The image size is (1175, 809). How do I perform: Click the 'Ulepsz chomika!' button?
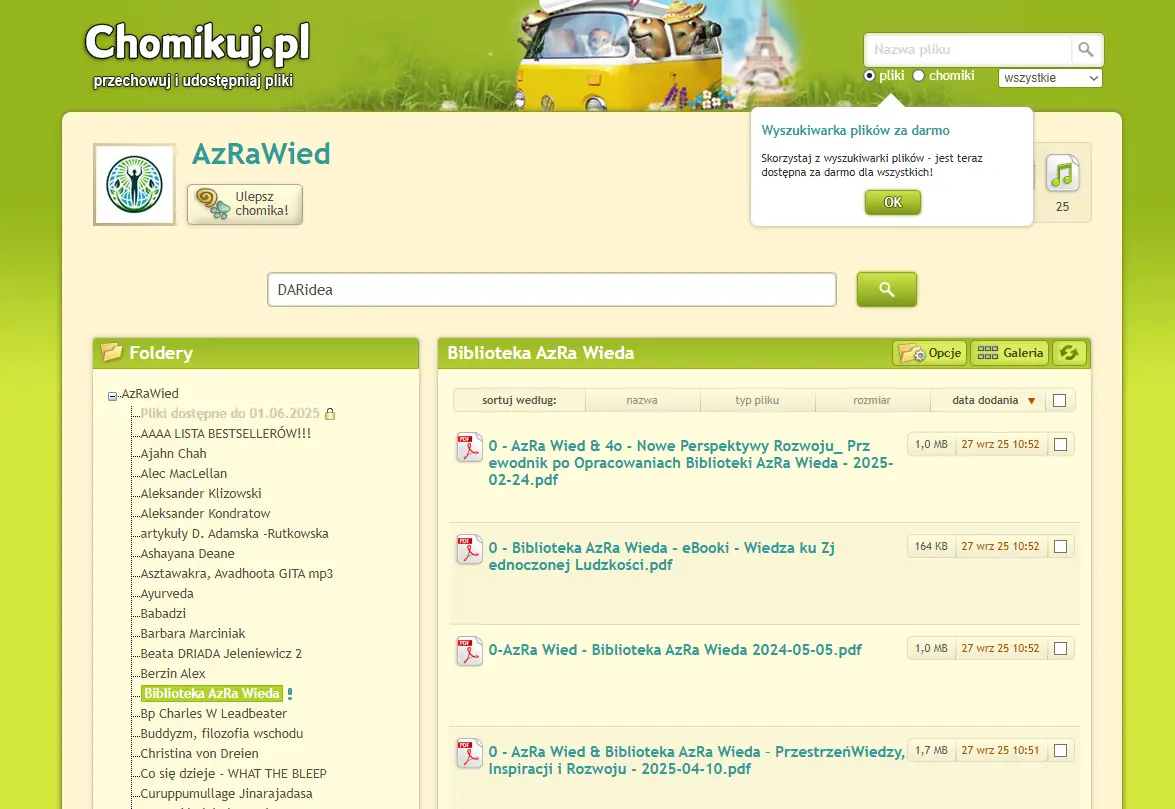point(245,204)
